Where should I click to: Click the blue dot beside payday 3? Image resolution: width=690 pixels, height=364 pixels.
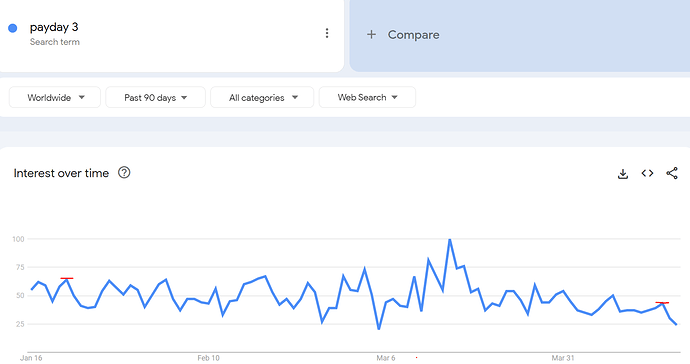(13, 28)
